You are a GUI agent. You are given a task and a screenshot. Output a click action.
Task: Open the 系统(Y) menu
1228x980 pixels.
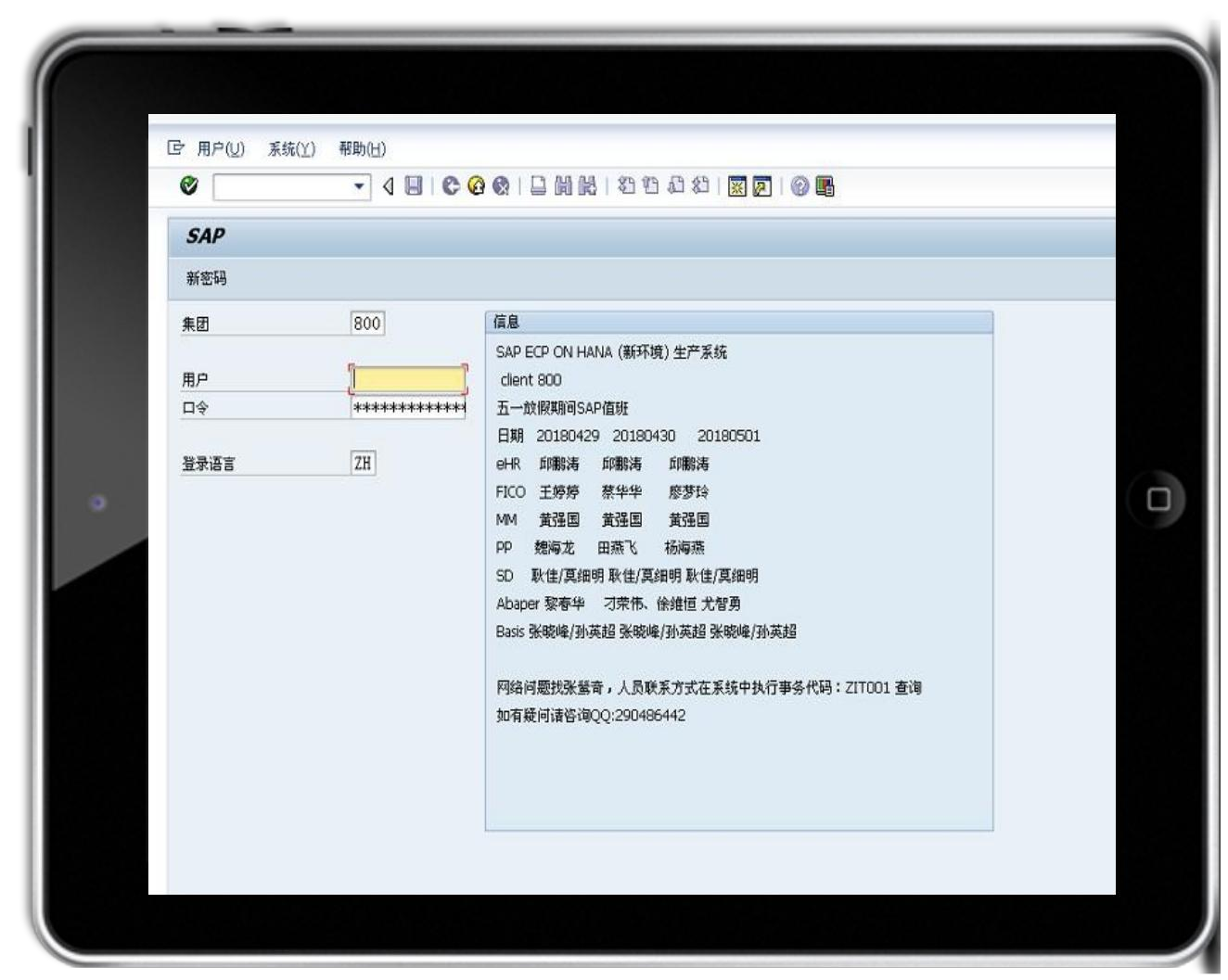(x=291, y=148)
